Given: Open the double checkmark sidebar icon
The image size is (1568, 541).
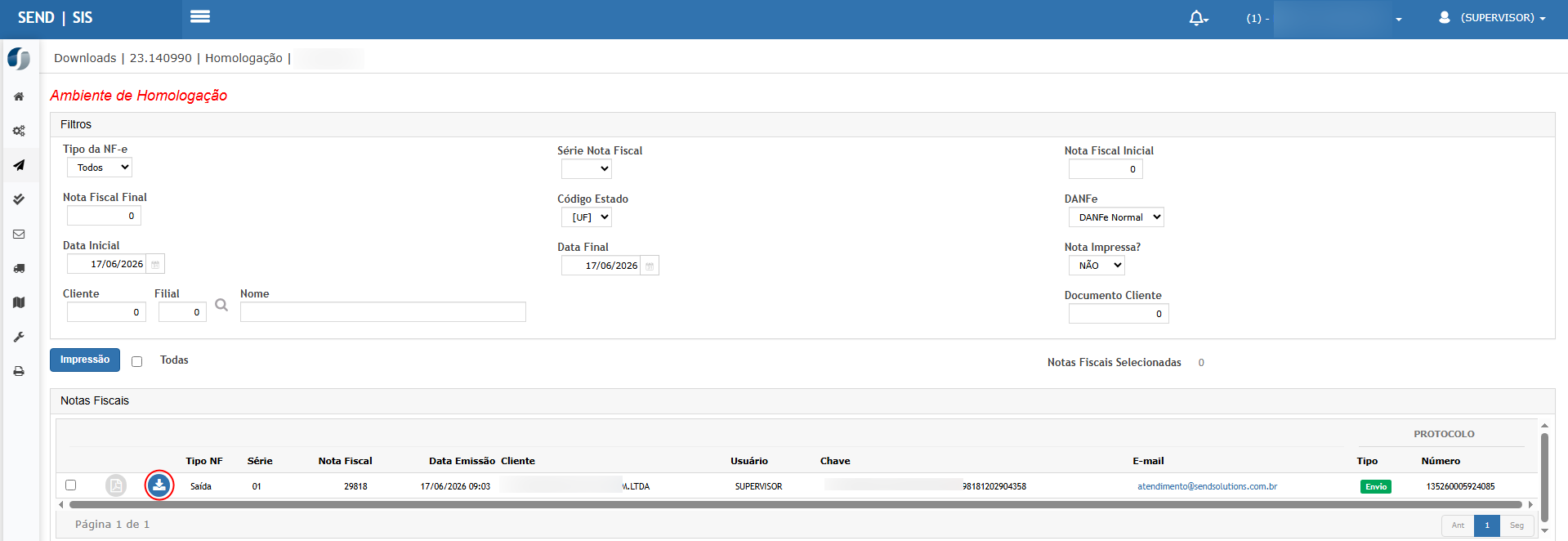Looking at the screenshot, I should [19, 199].
